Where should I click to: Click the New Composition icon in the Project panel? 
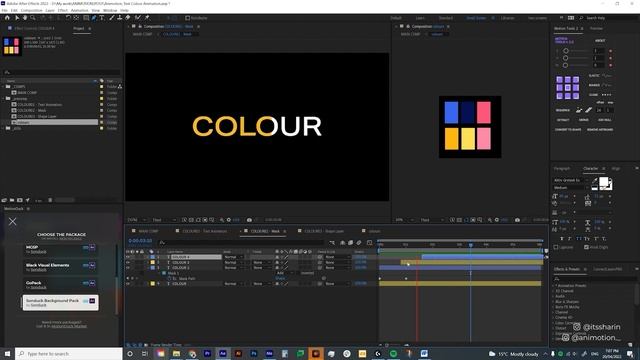click(x=20, y=200)
